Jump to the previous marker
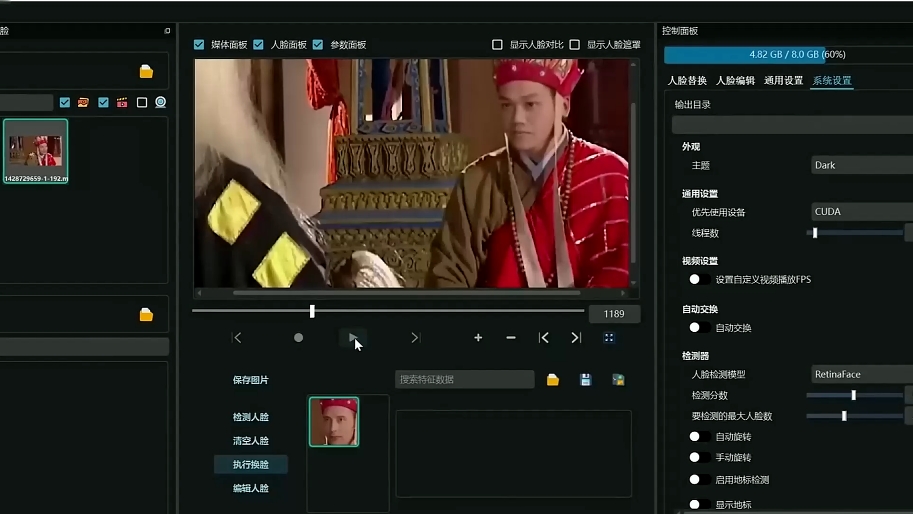The height and width of the screenshot is (514, 913). 543,338
